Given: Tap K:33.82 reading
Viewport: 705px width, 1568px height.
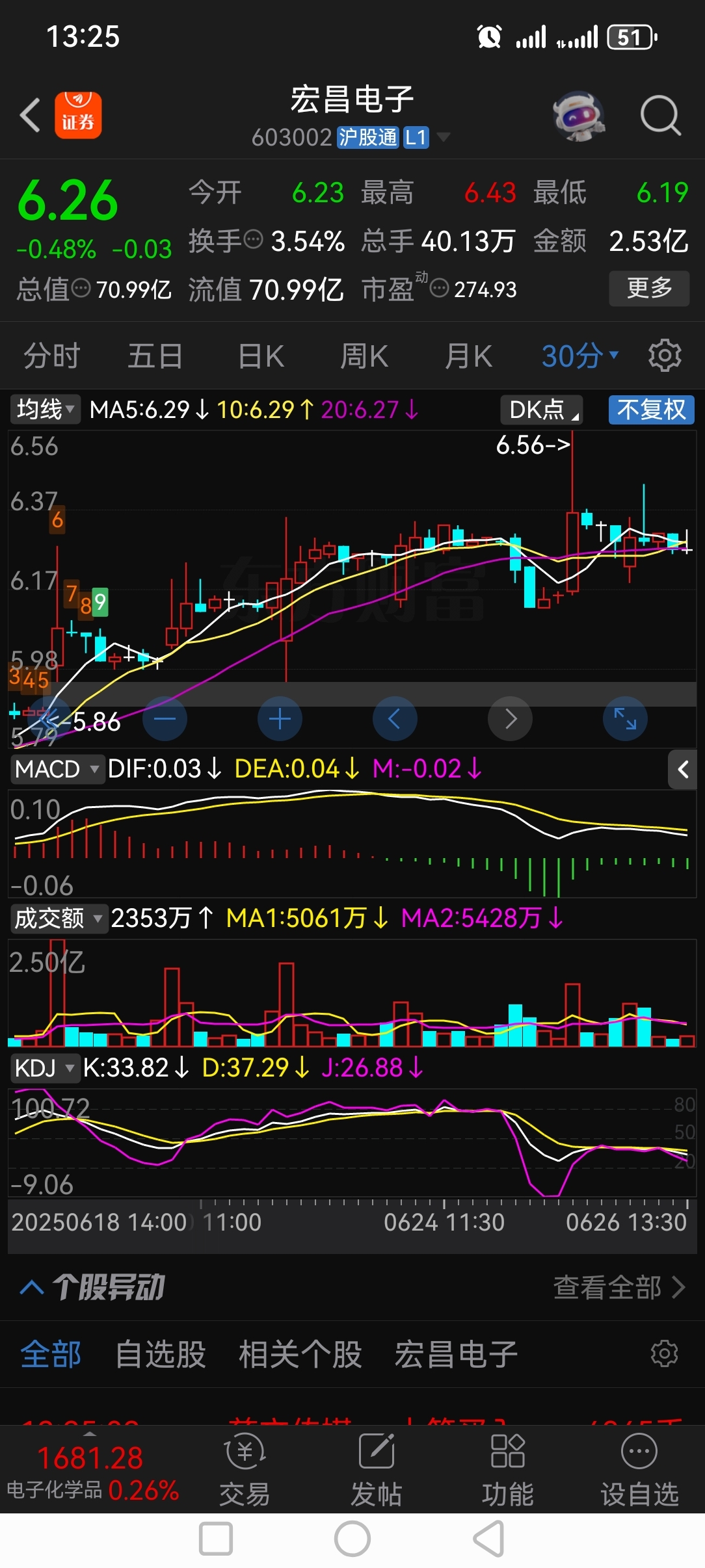Looking at the screenshot, I should point(137,1068).
